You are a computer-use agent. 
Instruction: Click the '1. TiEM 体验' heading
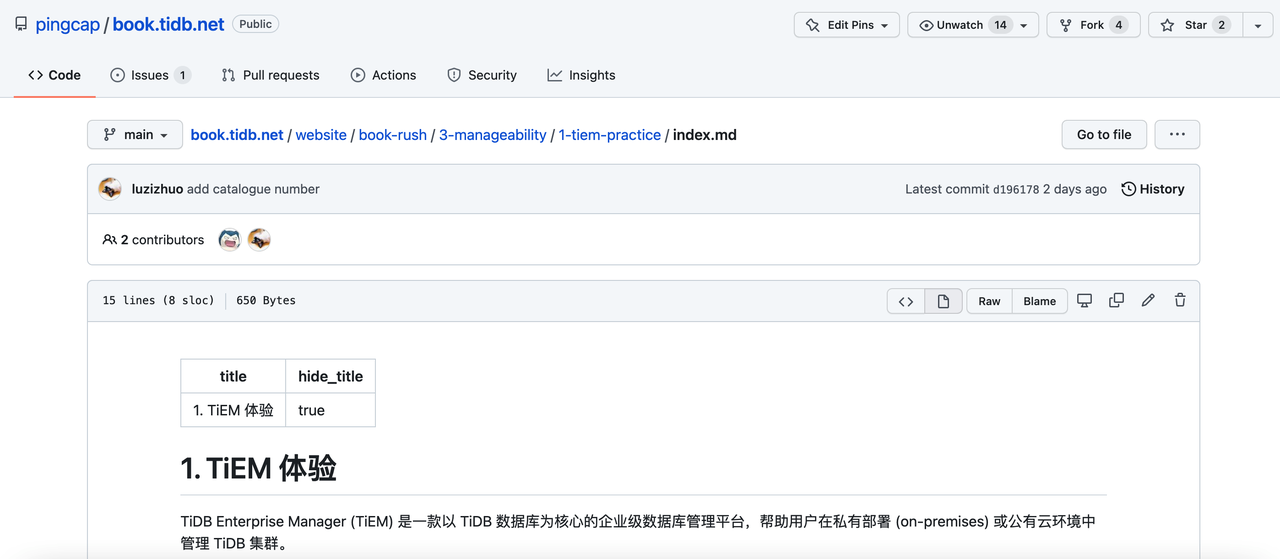coord(258,468)
